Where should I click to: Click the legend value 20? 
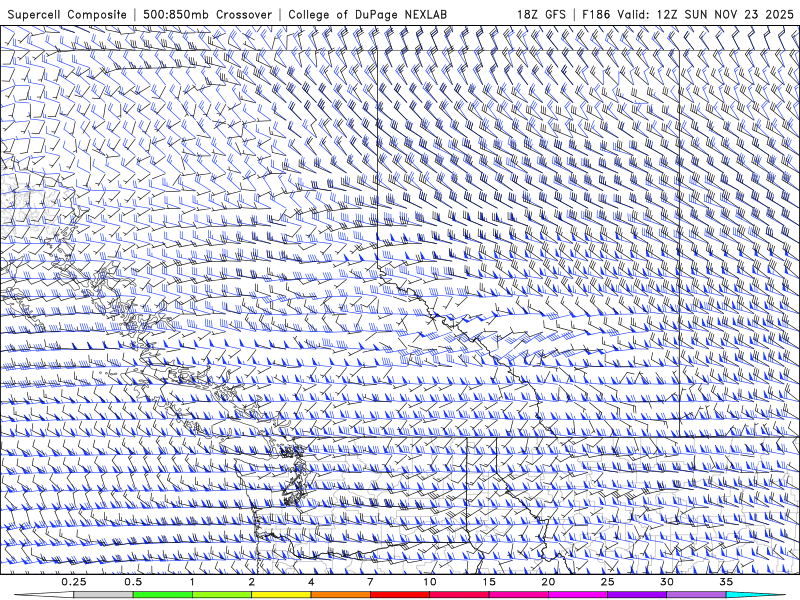pyautogui.click(x=548, y=582)
